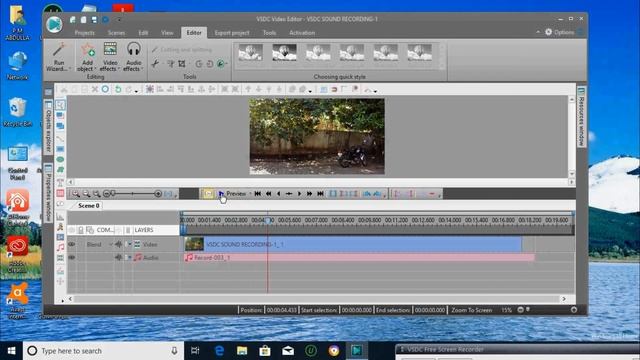Viewport: 640px width, 360px height.
Task: Jump to the start of the timeline
Action: tap(258, 194)
